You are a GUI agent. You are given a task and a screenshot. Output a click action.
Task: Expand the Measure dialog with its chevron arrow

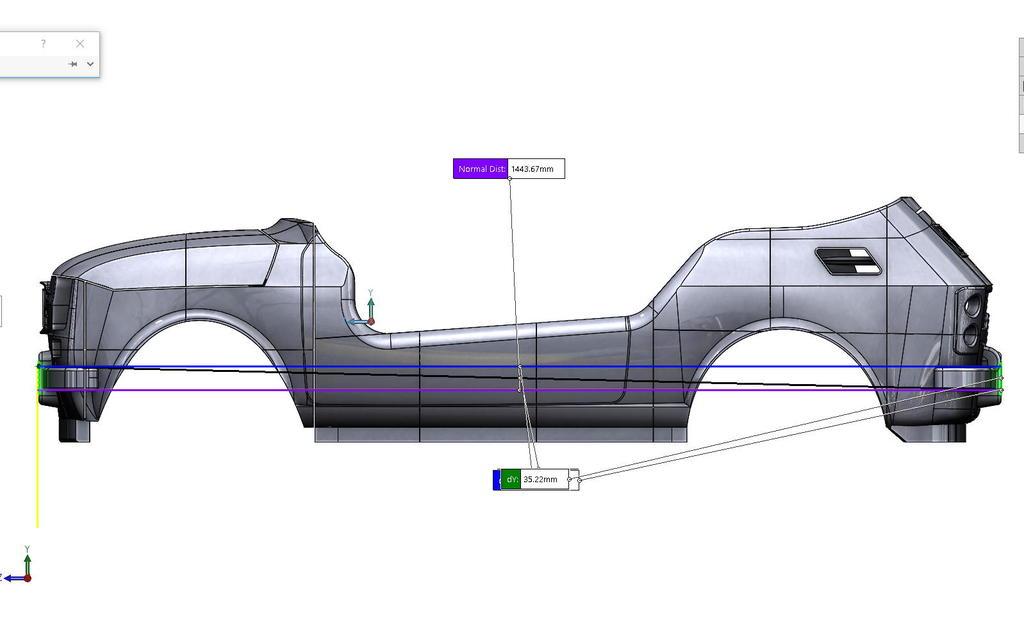pos(90,64)
